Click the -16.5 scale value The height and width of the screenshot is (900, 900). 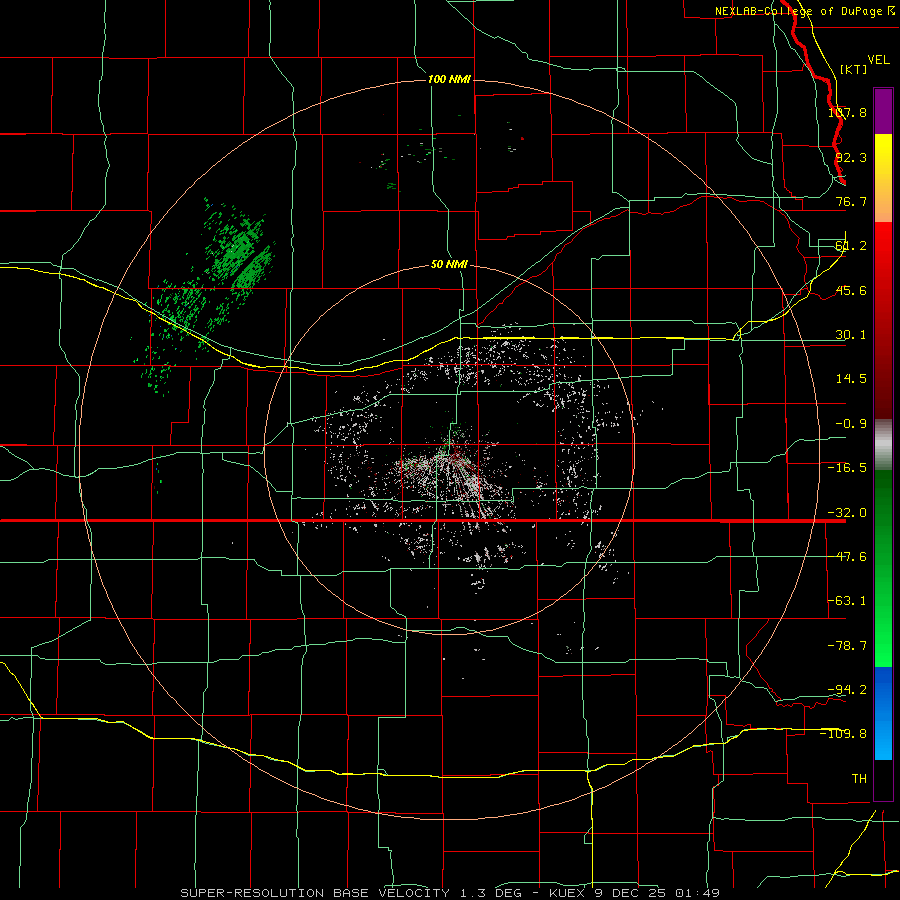[x=847, y=468]
